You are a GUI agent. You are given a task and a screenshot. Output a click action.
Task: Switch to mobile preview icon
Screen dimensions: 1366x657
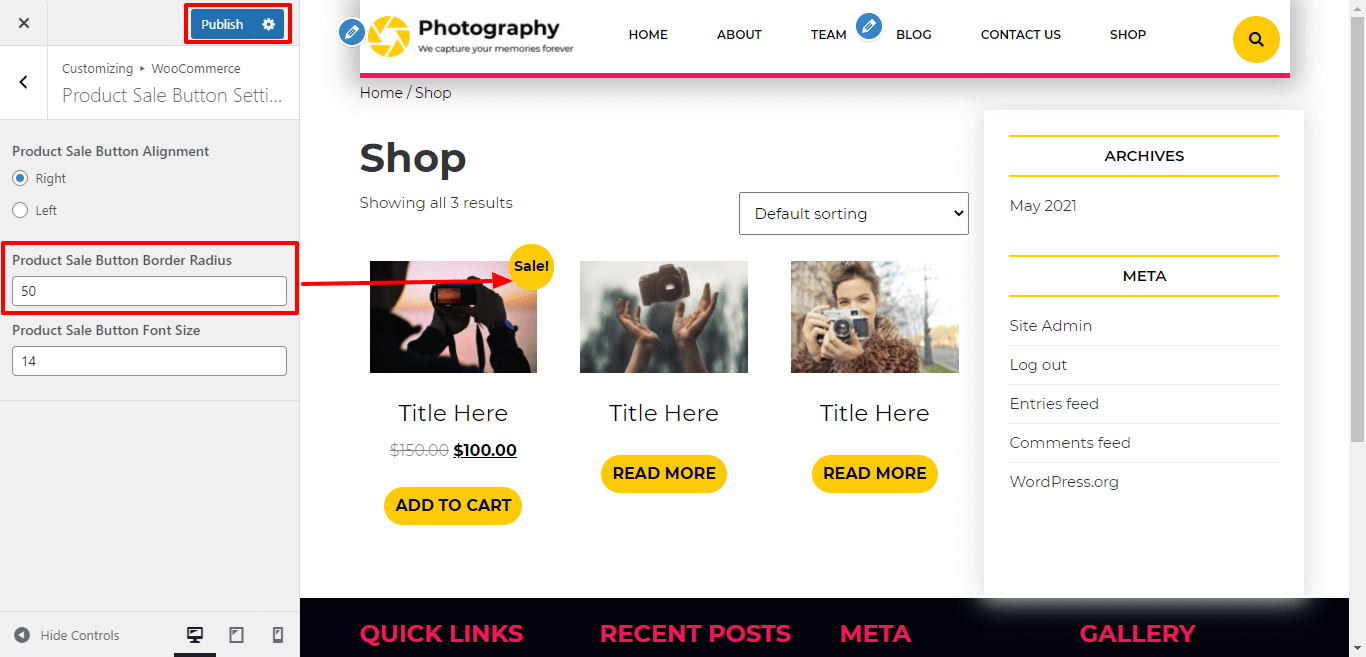[x=278, y=635]
